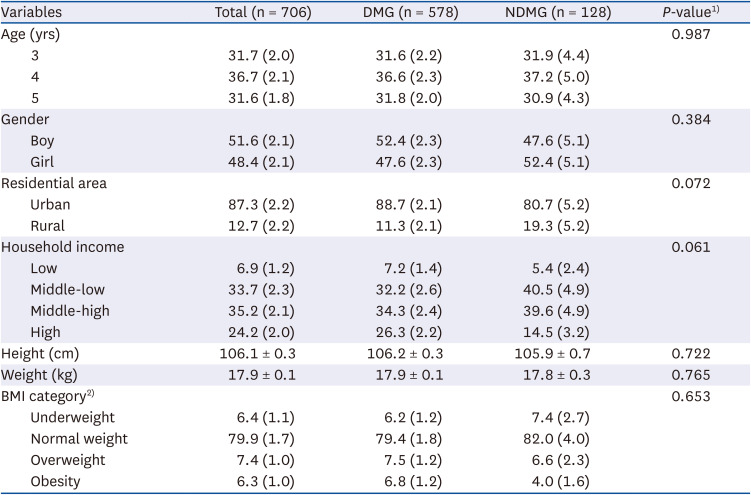This screenshot has height=495, width=751.
Task: Click the Household income row label
Action: tap(55, 247)
